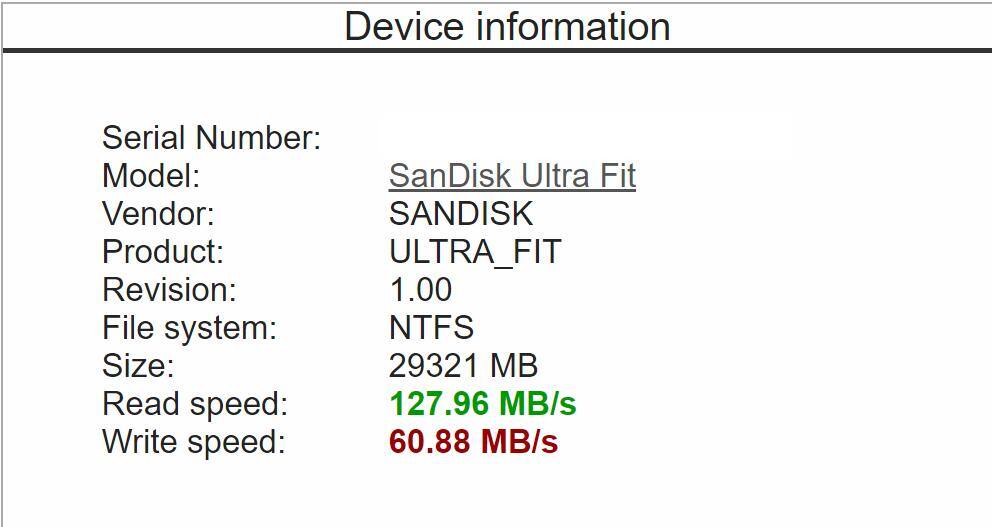Select the 29321 MB size value
The height and width of the screenshot is (527, 992).
463,366
